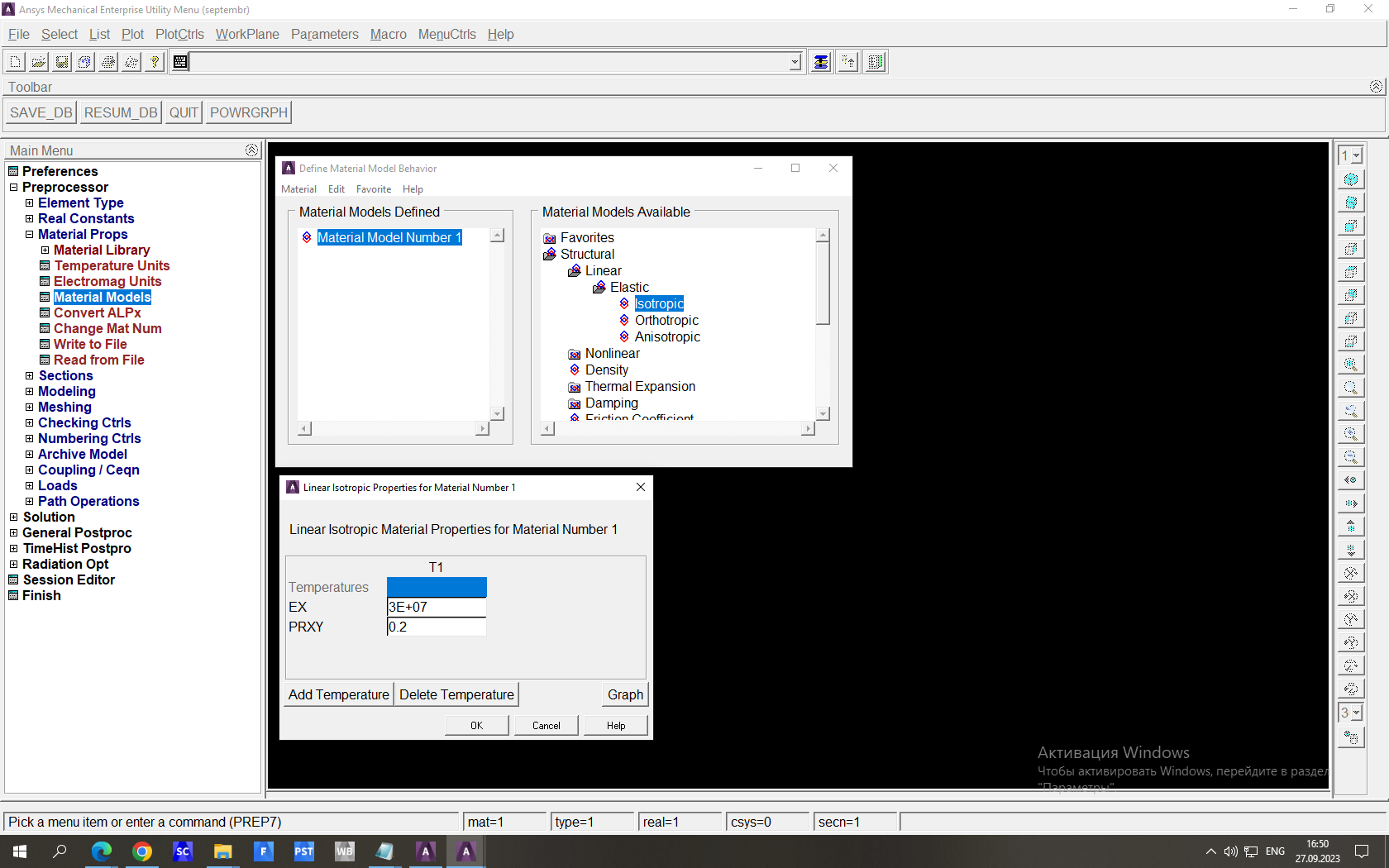Click the Save Analysis disk icon
1389x868 pixels.
coord(62,62)
